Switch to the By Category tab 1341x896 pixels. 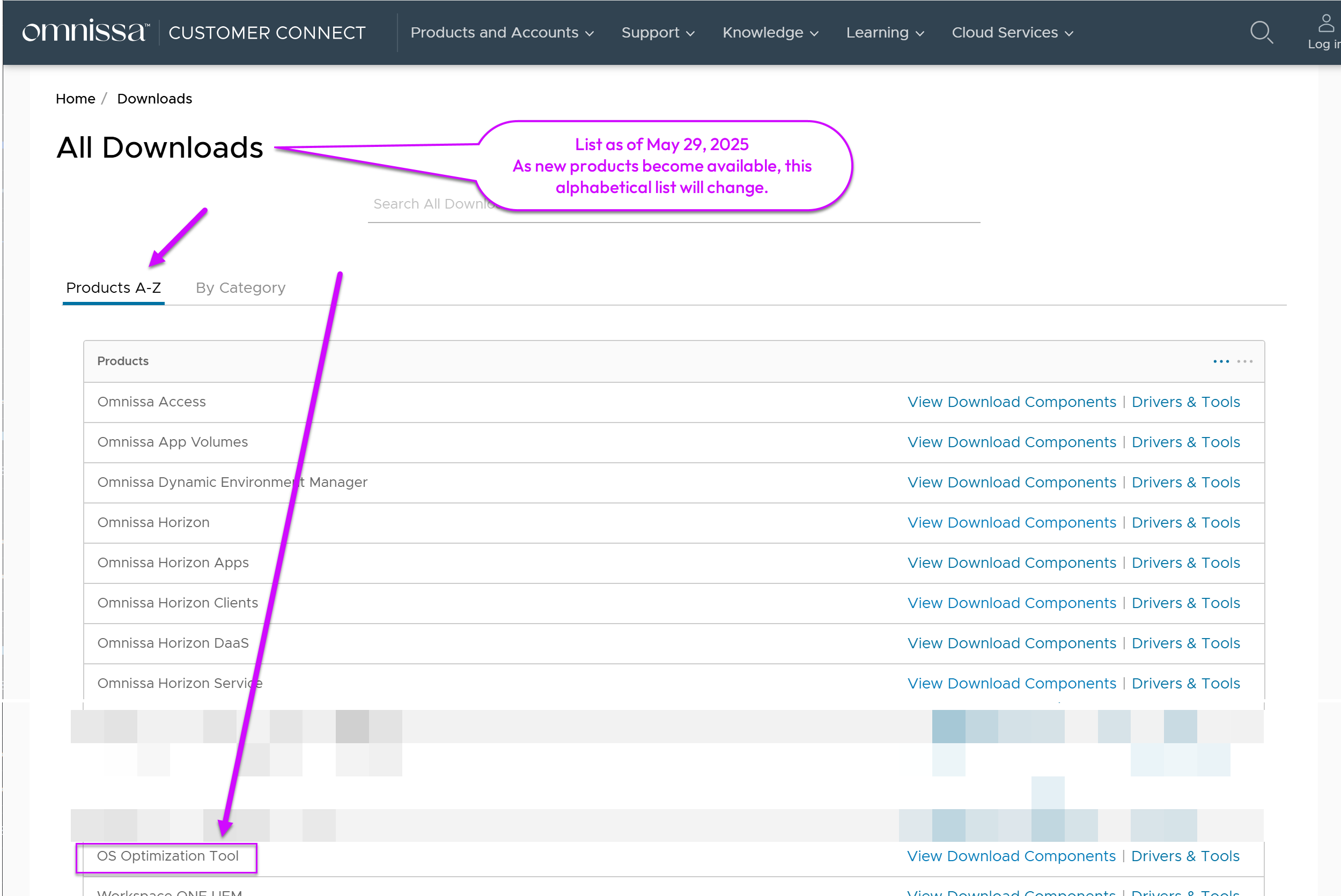click(240, 287)
